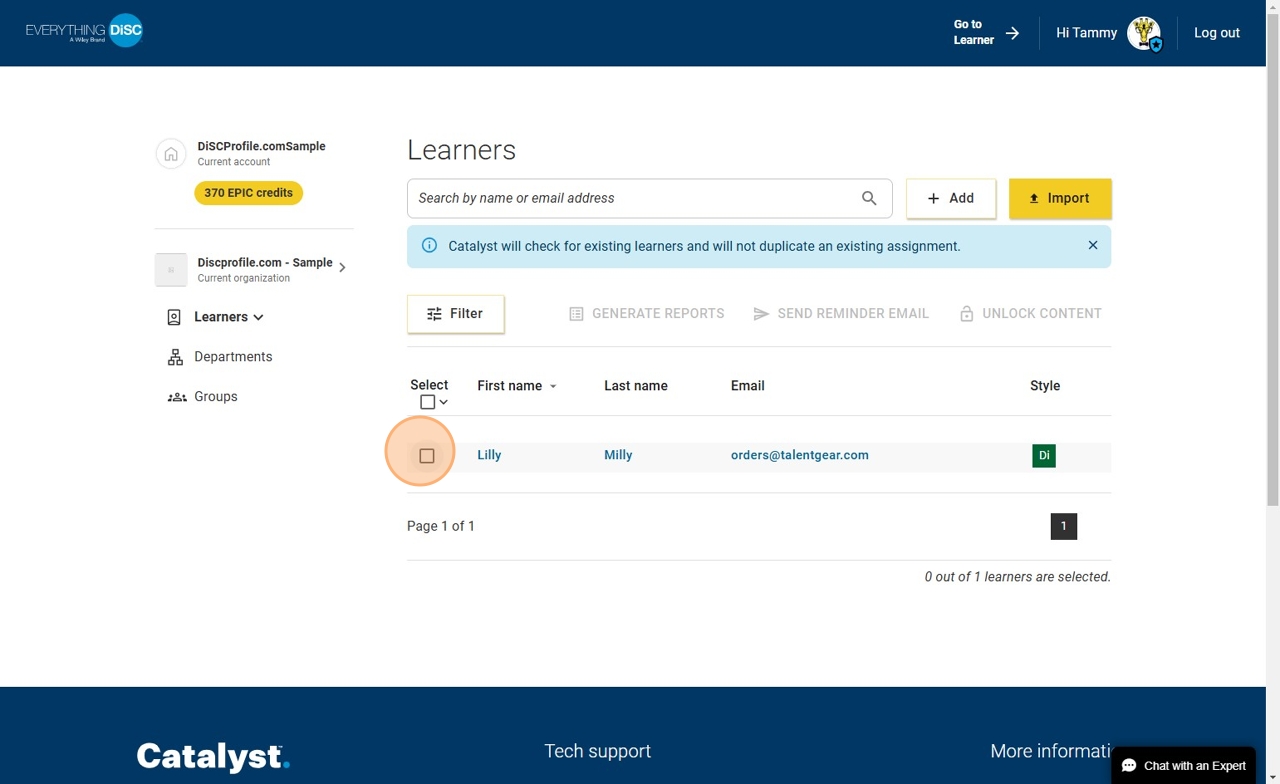Open the Departments section
The height and width of the screenshot is (784, 1280).
[233, 357]
